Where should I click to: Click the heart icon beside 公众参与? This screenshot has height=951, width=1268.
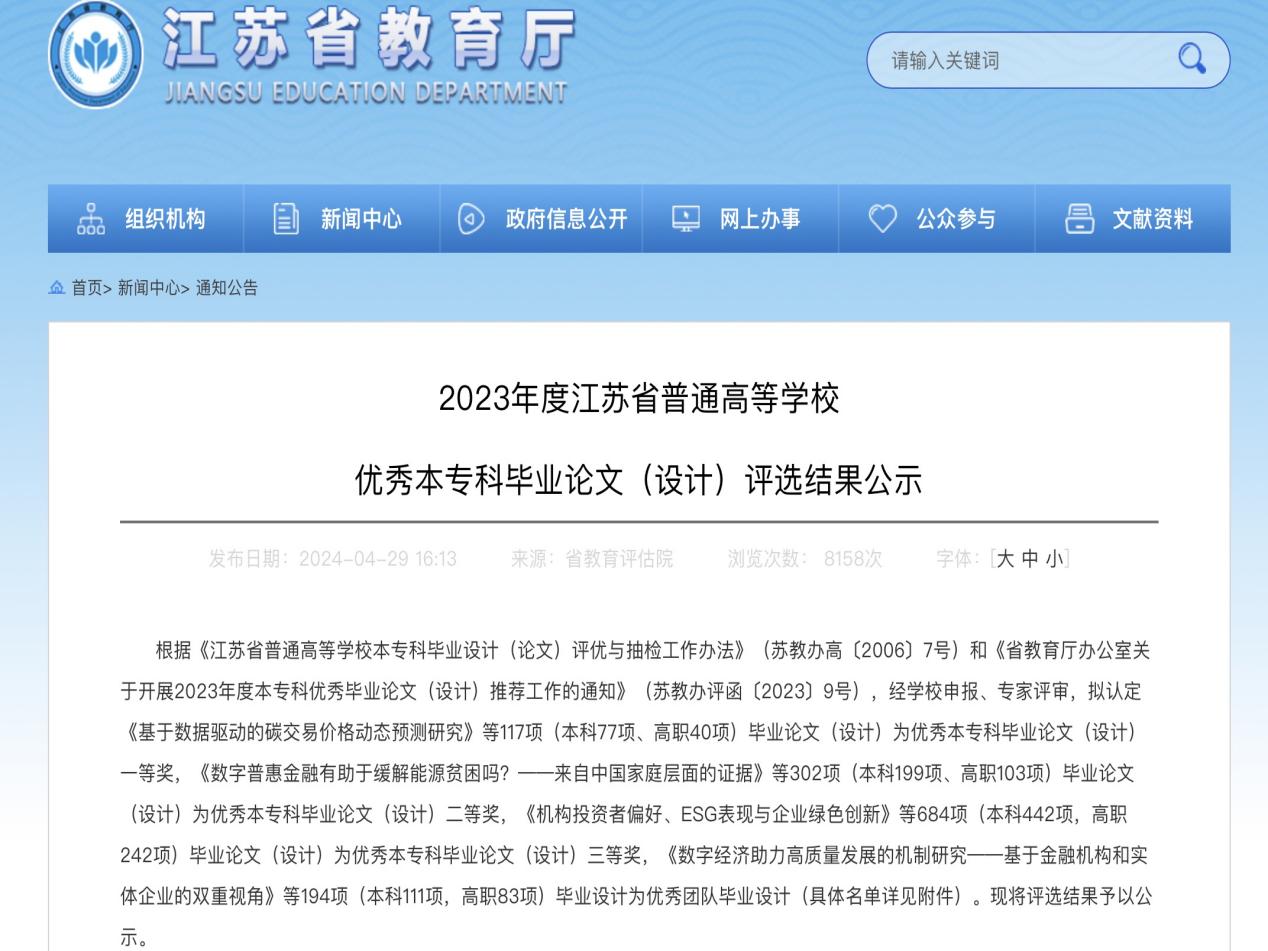882,219
